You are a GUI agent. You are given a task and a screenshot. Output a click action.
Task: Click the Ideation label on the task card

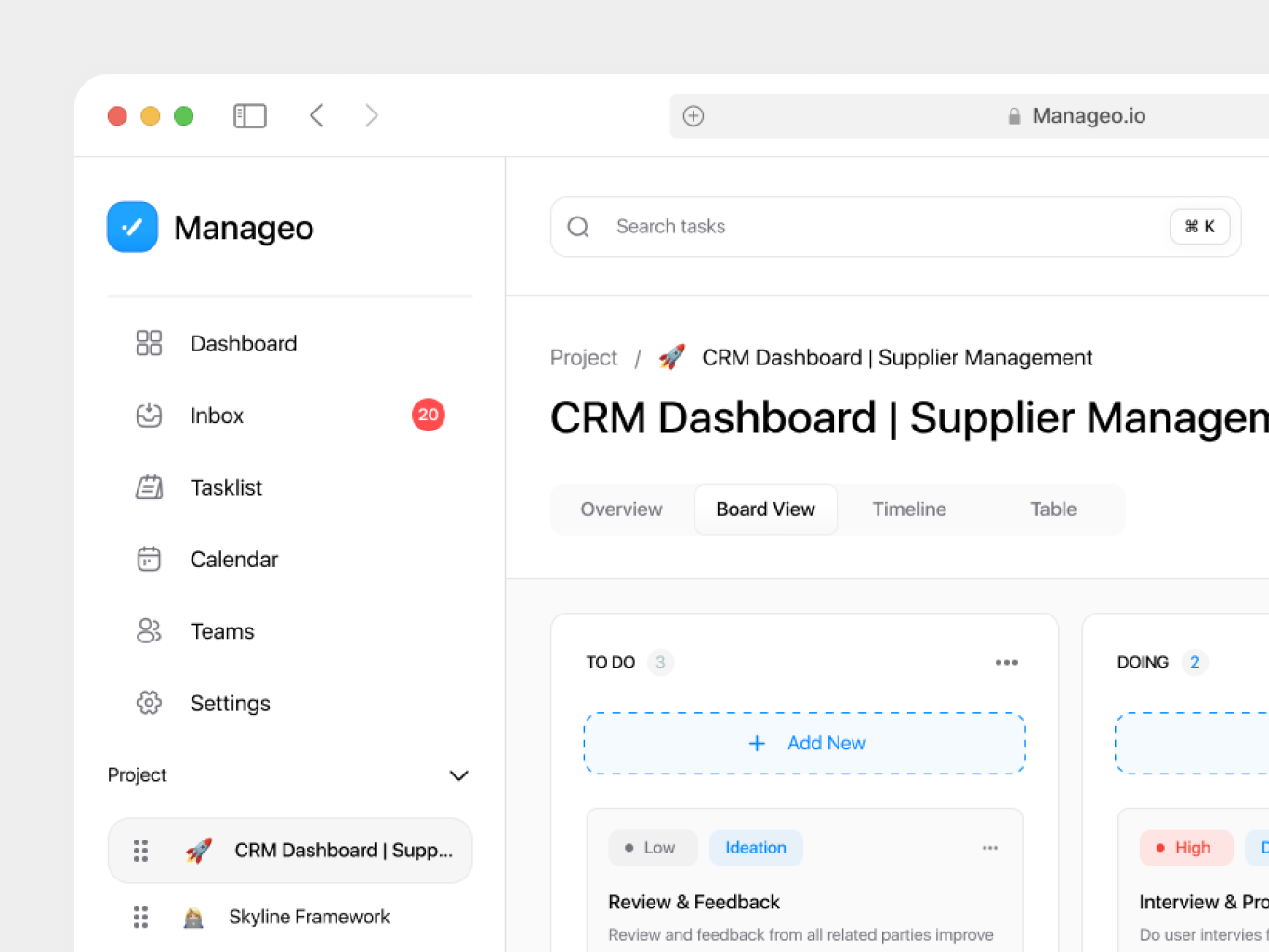click(x=756, y=847)
